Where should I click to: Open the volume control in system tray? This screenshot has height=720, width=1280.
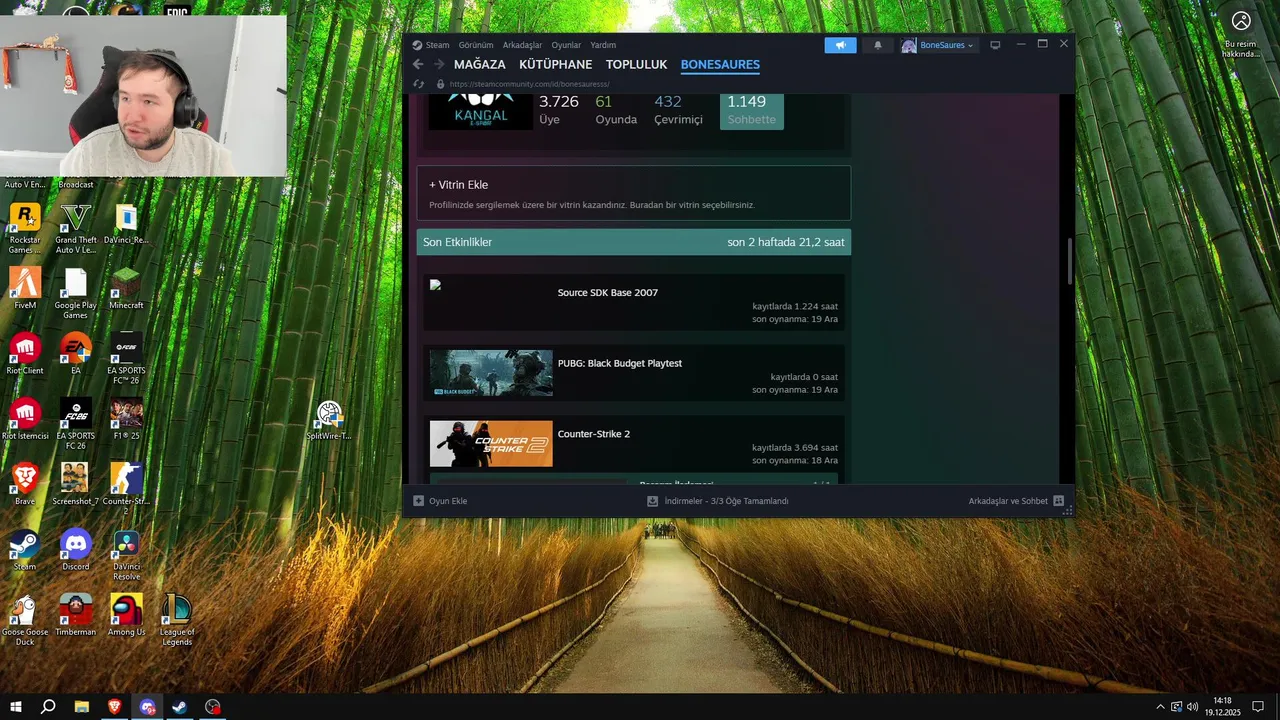pos(1192,707)
